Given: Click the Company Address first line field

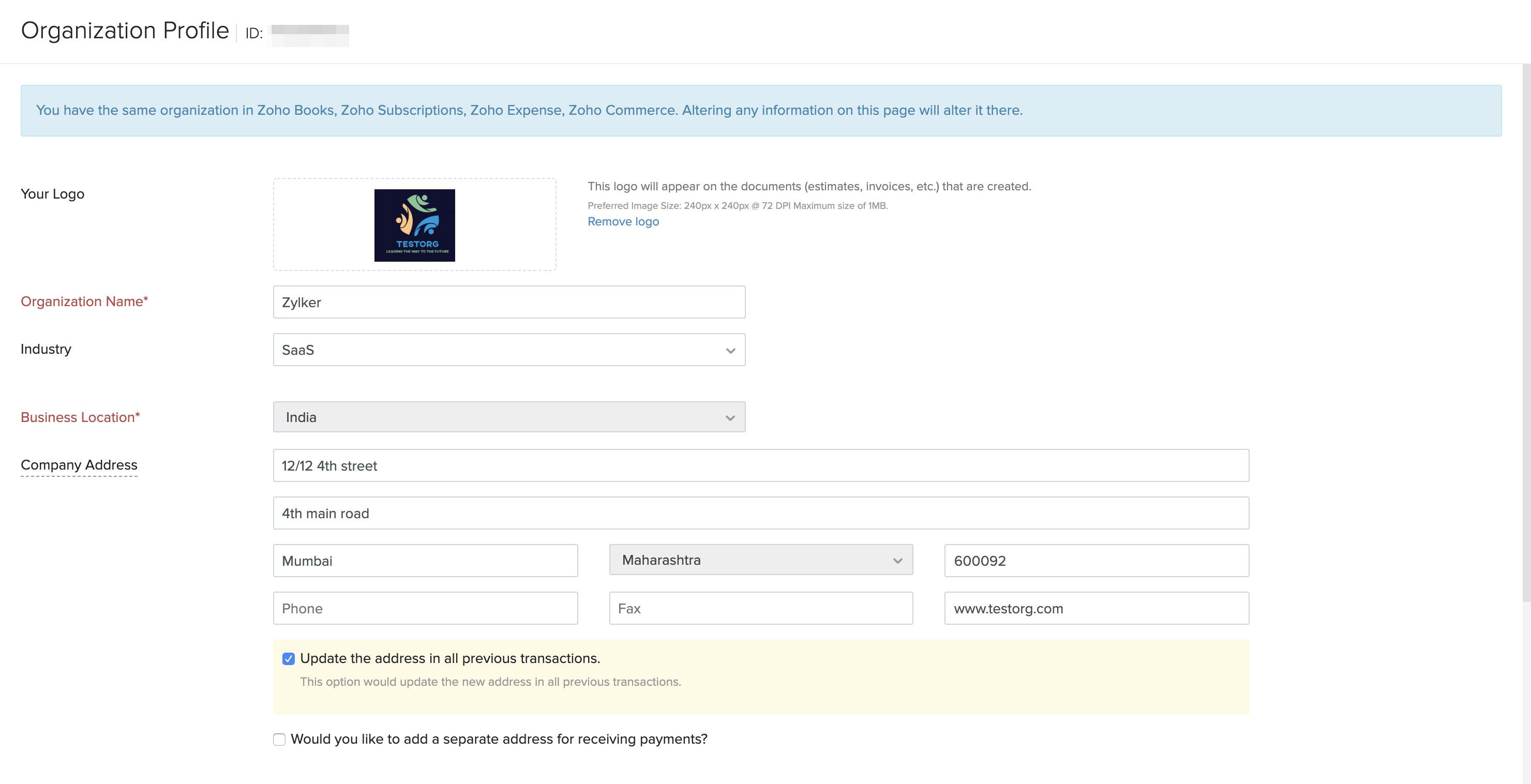Looking at the screenshot, I should click(761, 465).
